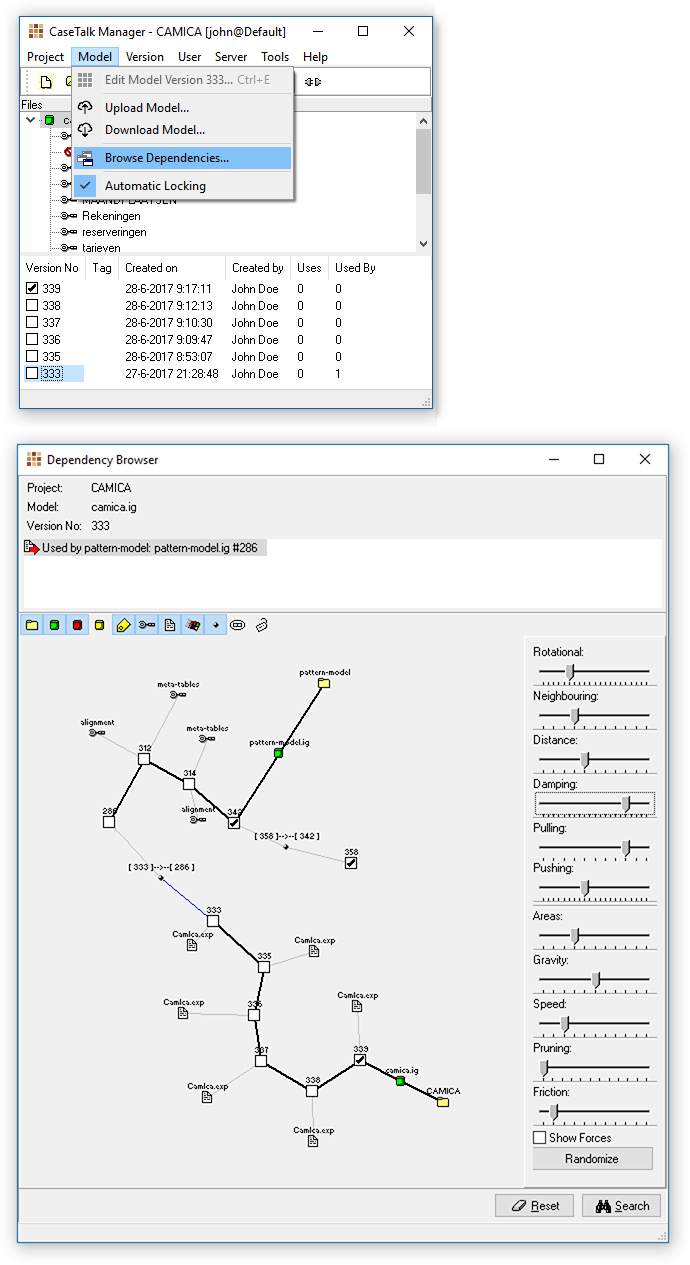Open the Tools menu
Screen dimensions: 690x1265
point(275,57)
